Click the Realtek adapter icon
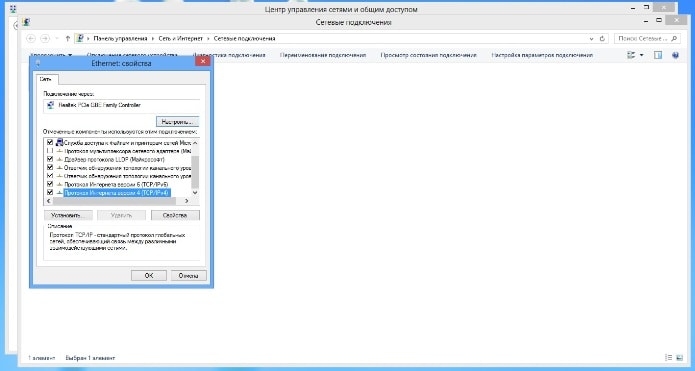The height and width of the screenshot is (371, 695). 51,105
